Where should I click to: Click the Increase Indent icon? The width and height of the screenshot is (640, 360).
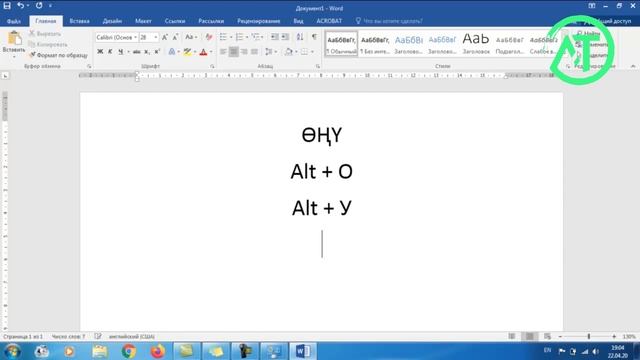click(x=285, y=37)
